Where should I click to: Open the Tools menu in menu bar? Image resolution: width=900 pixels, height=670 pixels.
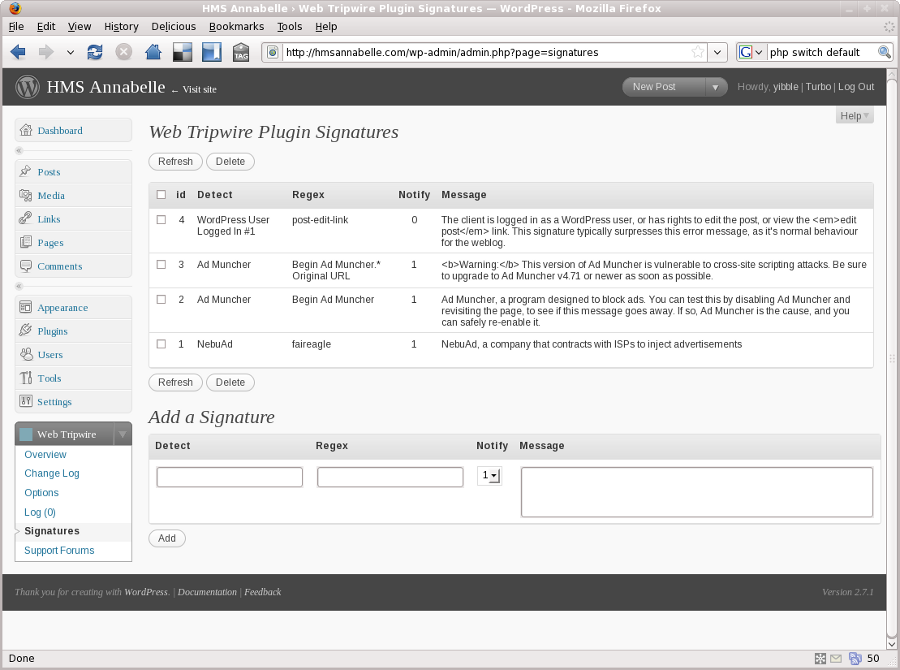289,26
